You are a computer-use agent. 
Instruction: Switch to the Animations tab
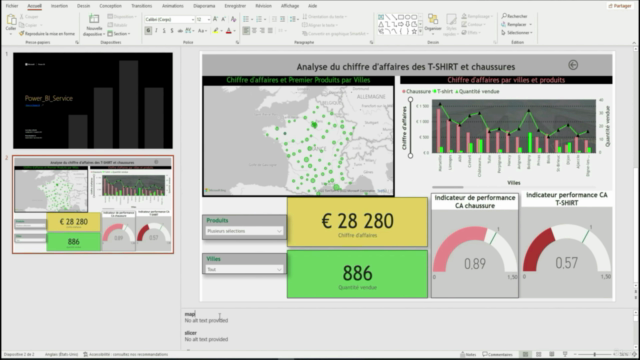click(173, 6)
